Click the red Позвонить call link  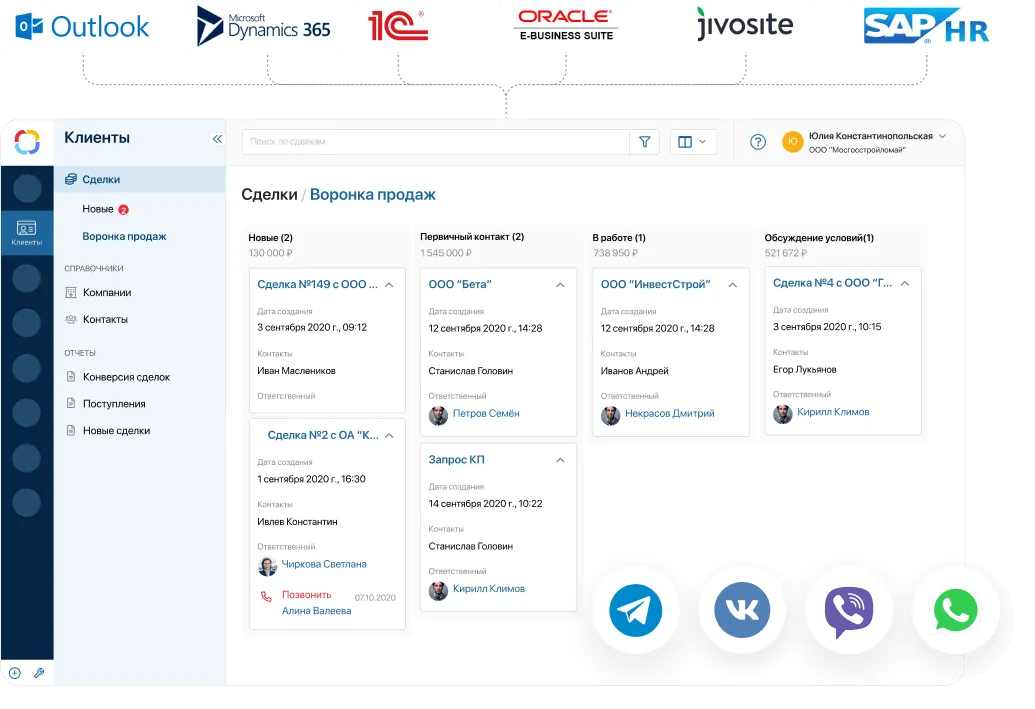click(306, 595)
